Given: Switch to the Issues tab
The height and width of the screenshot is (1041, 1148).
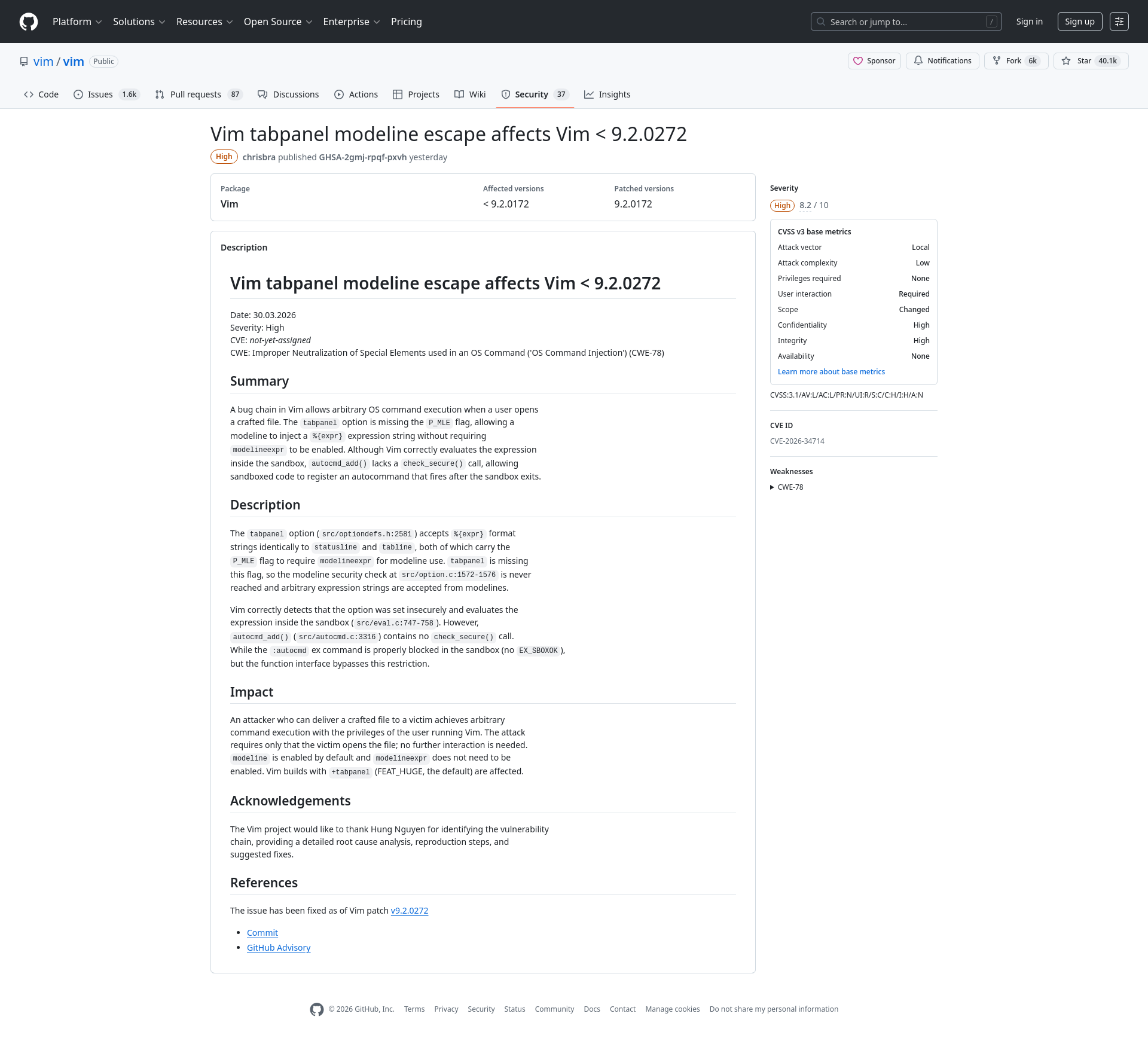Looking at the screenshot, I should [x=100, y=94].
